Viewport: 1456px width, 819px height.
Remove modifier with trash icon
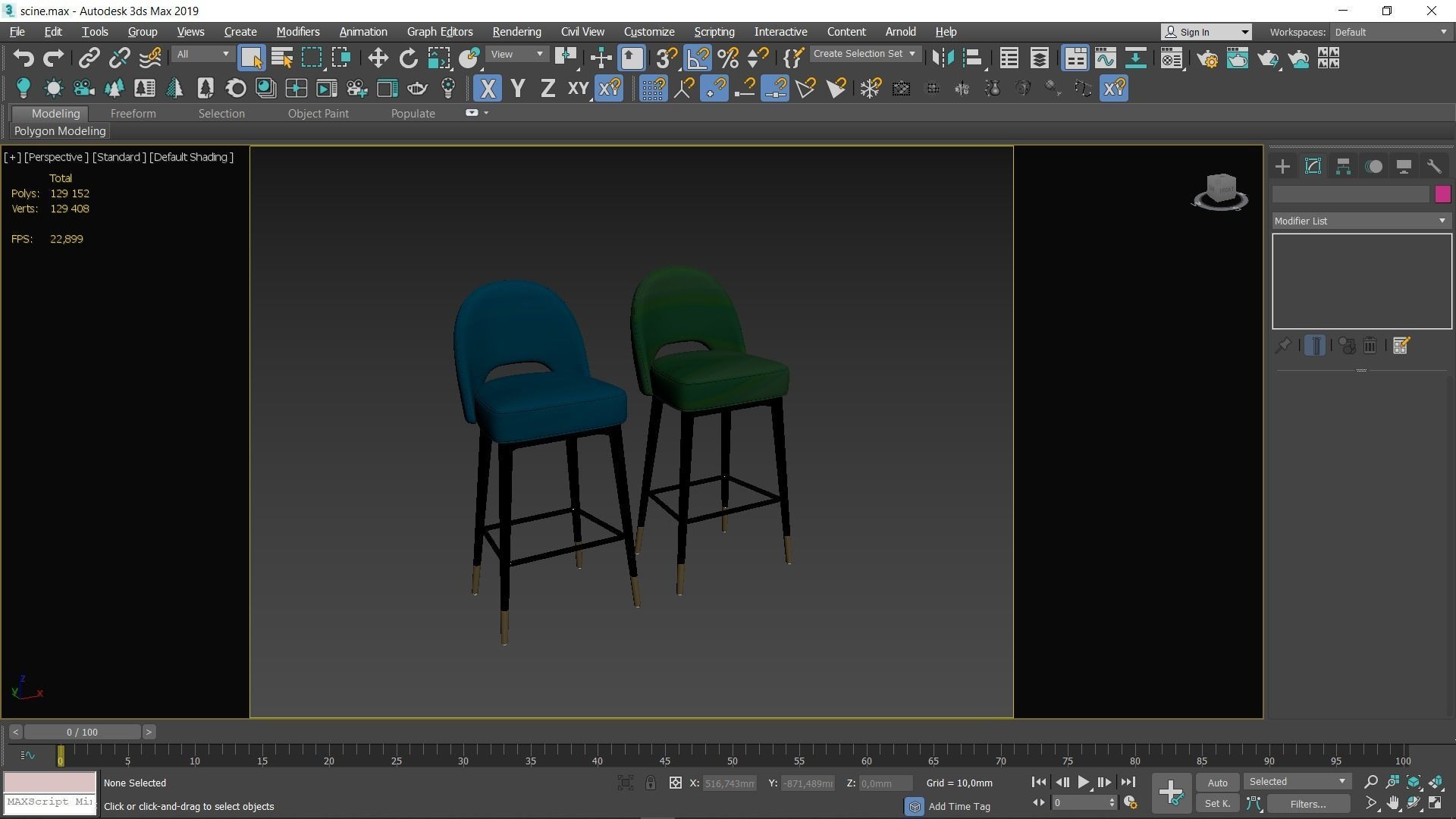tap(1370, 346)
